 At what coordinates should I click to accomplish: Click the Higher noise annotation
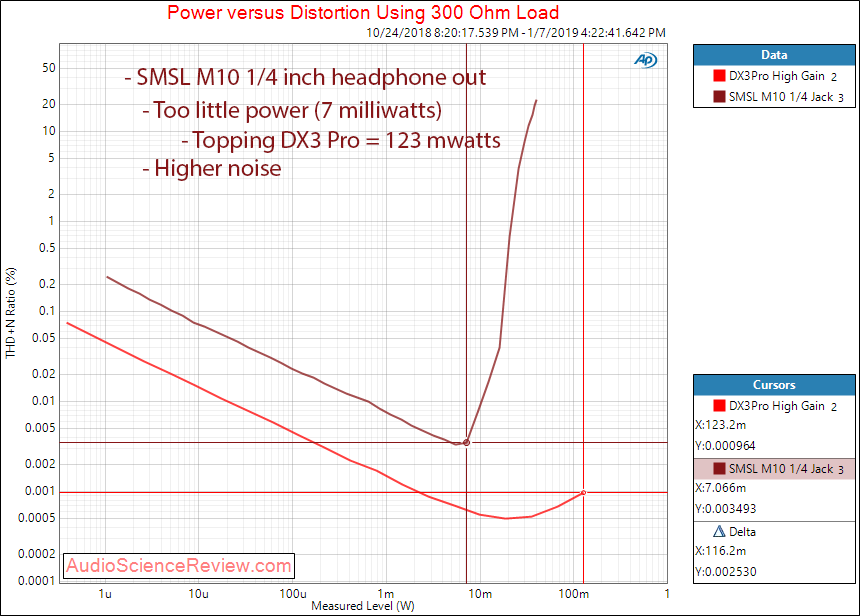click(x=212, y=168)
